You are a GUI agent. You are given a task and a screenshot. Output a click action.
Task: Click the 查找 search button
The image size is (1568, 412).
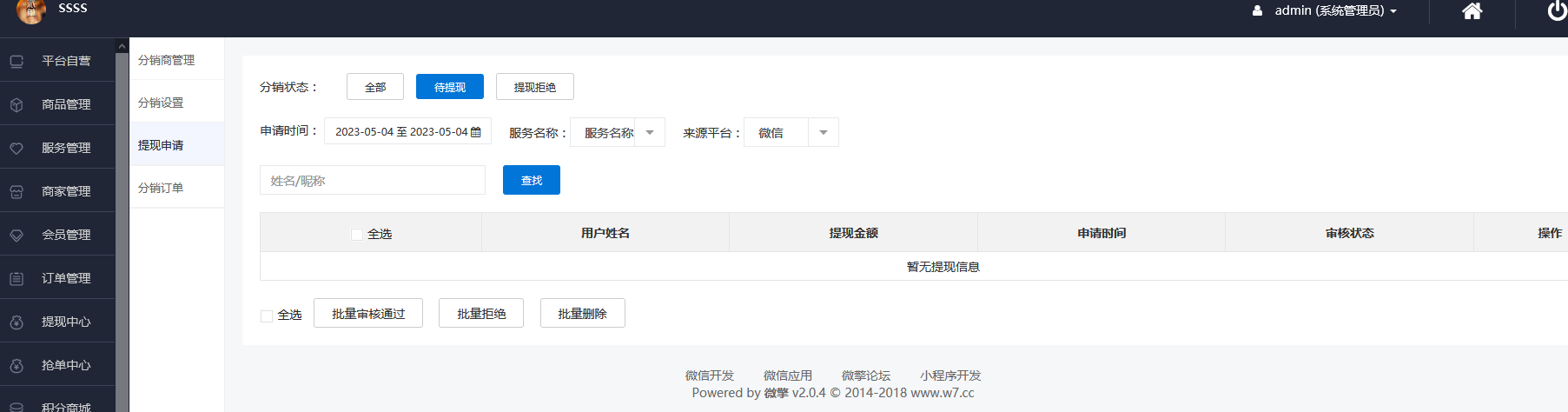tap(532, 180)
